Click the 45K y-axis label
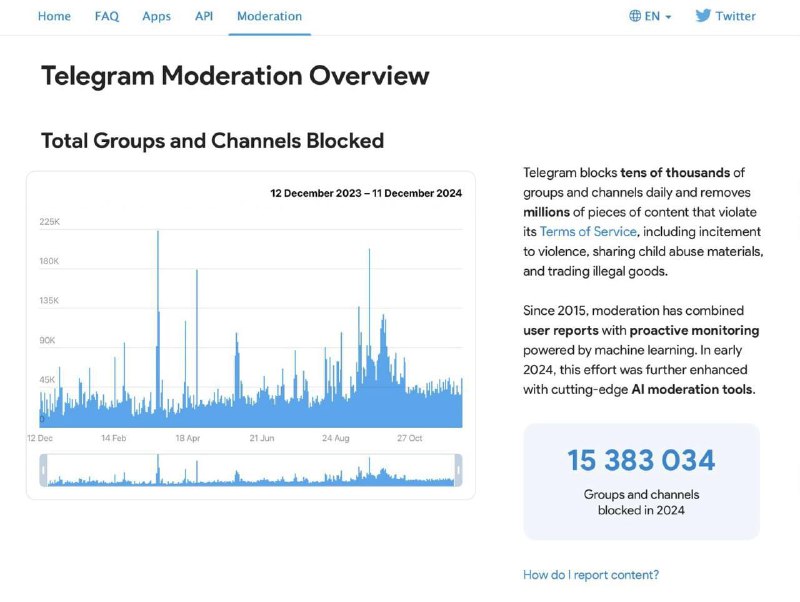 coord(47,380)
